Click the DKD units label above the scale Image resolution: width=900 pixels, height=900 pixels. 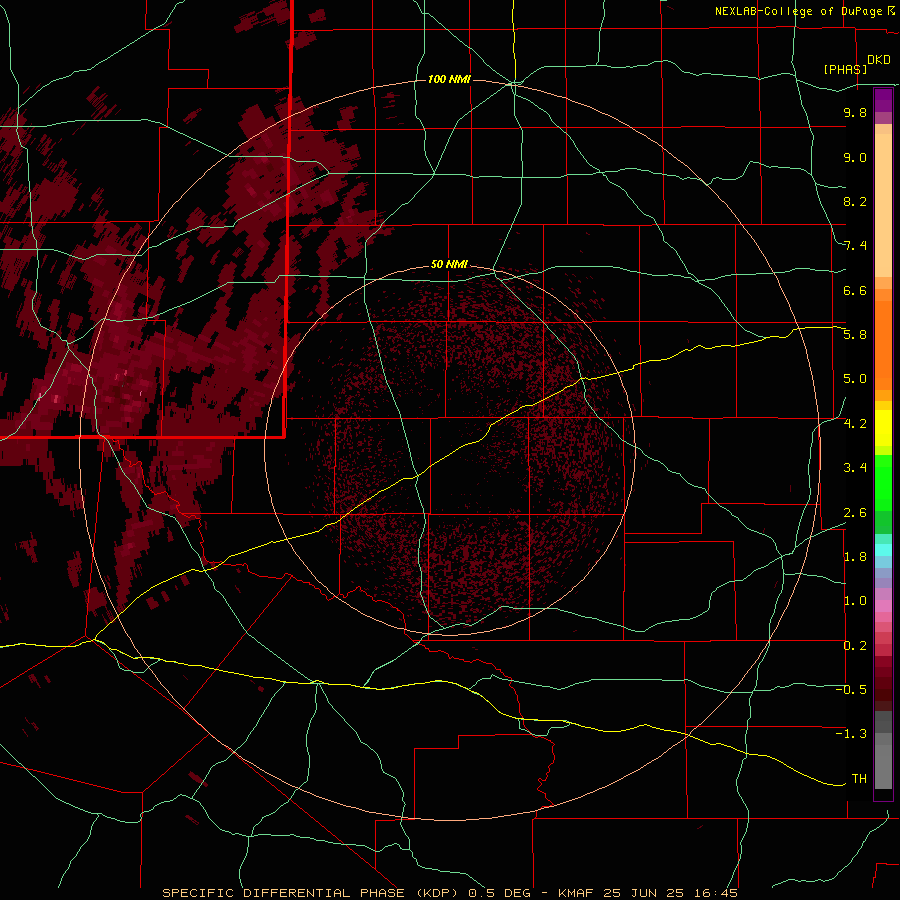point(879,60)
